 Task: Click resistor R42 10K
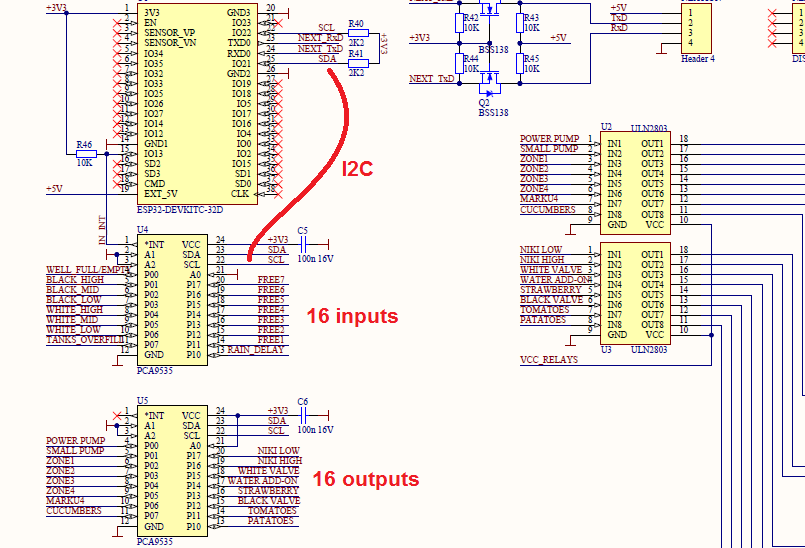459,23
